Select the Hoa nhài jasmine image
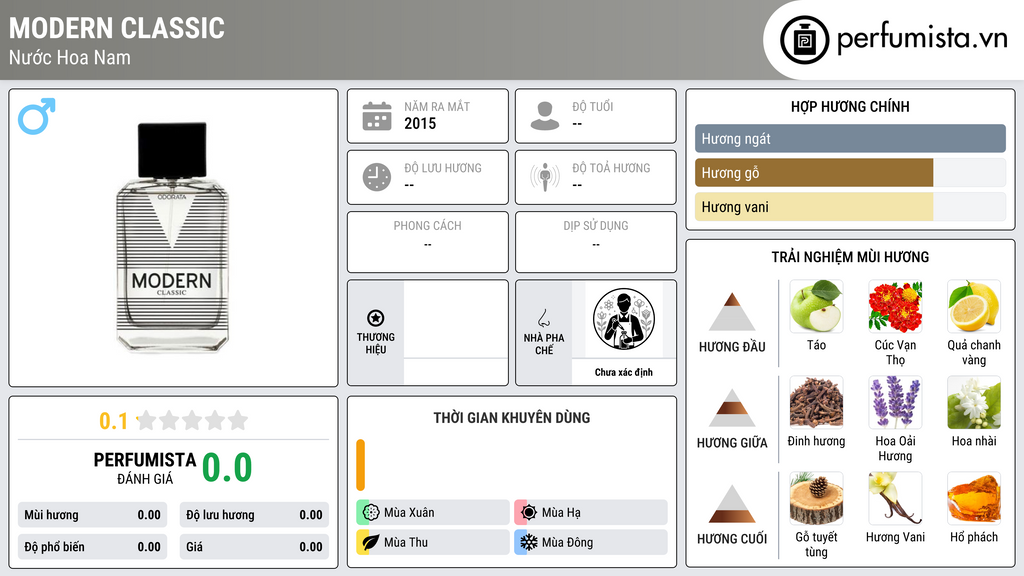The height and width of the screenshot is (576, 1024). tap(974, 402)
